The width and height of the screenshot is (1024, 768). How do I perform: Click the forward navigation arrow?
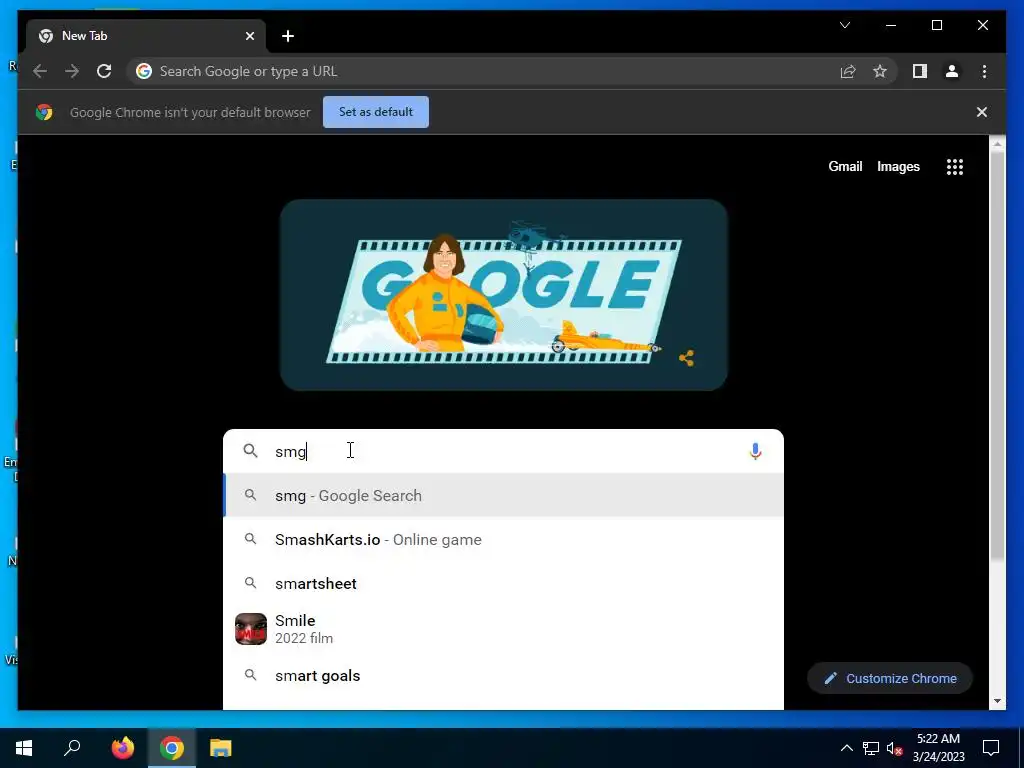[x=72, y=71]
